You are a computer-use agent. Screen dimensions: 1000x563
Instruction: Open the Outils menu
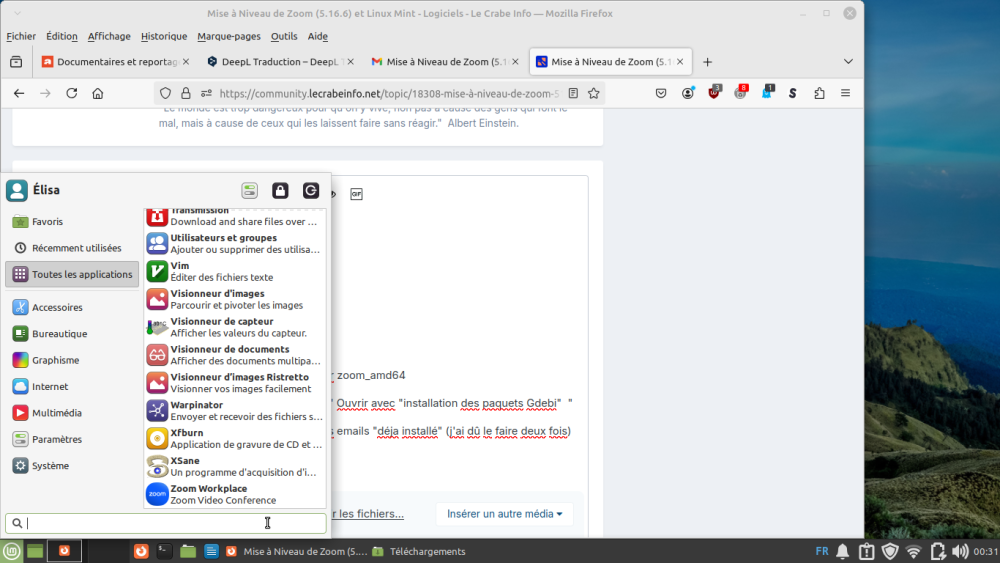(x=284, y=36)
